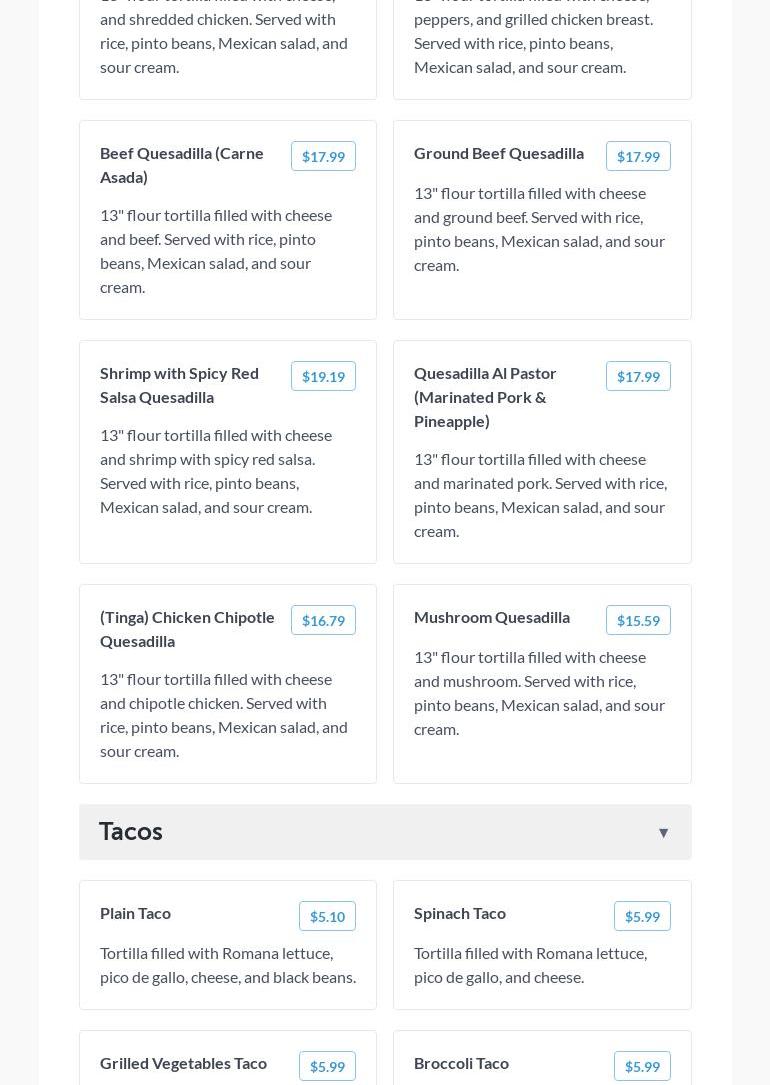Collapse the Tacos section arrow

[x=663, y=832]
